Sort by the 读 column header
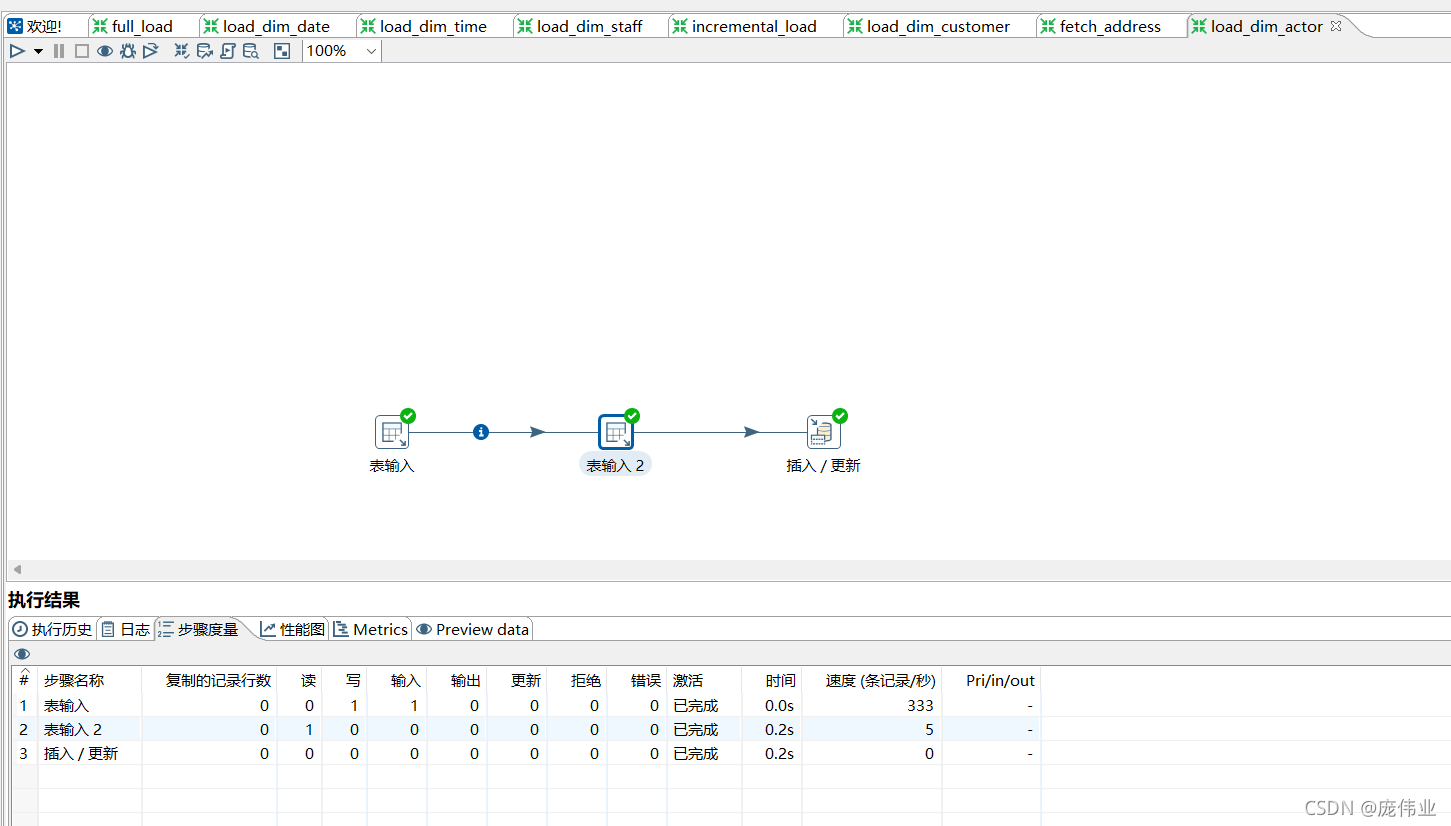This screenshot has height=826, width=1451. click(300, 680)
